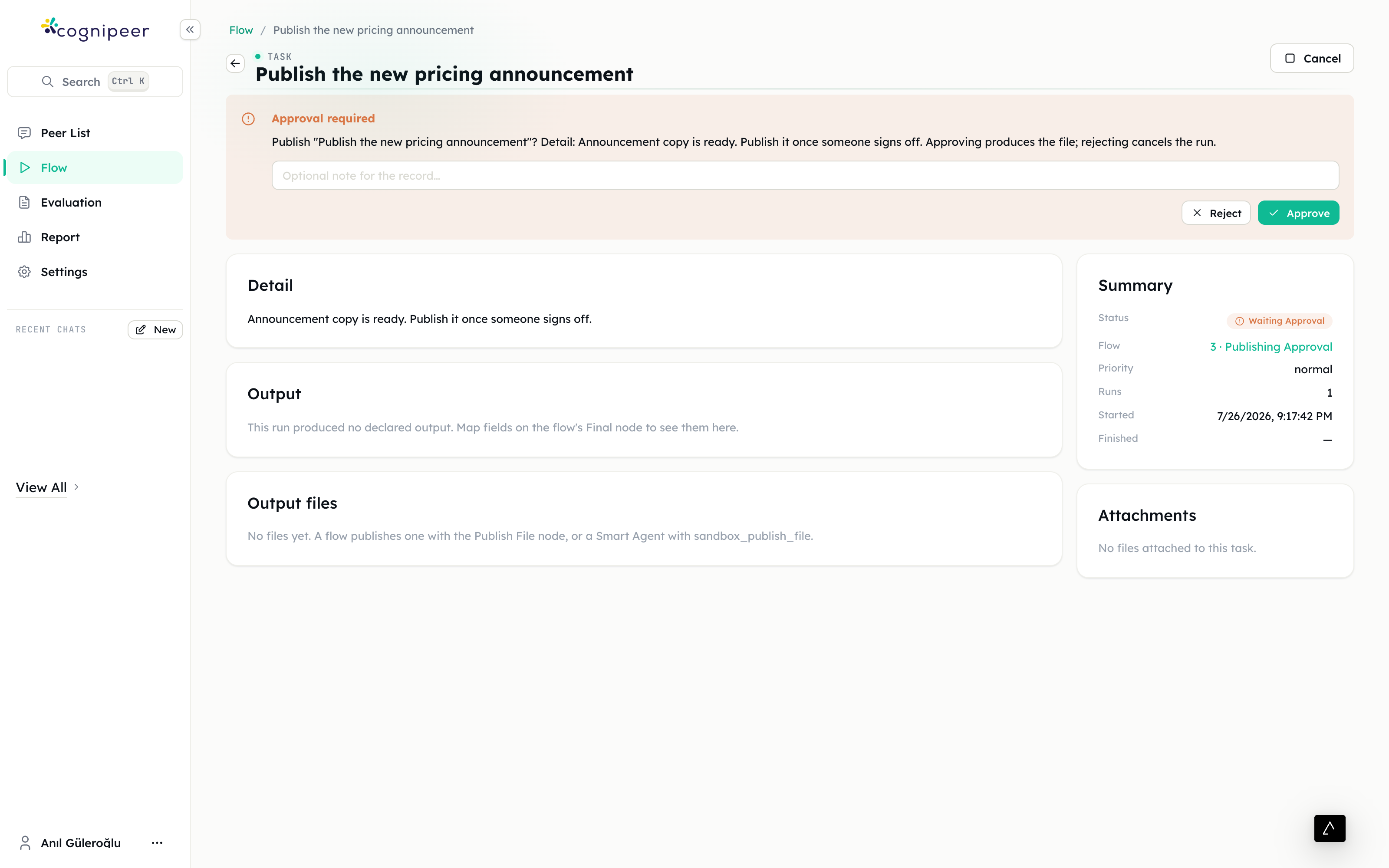1389x868 pixels.
Task: Click the Output section heading
Action: (274, 394)
